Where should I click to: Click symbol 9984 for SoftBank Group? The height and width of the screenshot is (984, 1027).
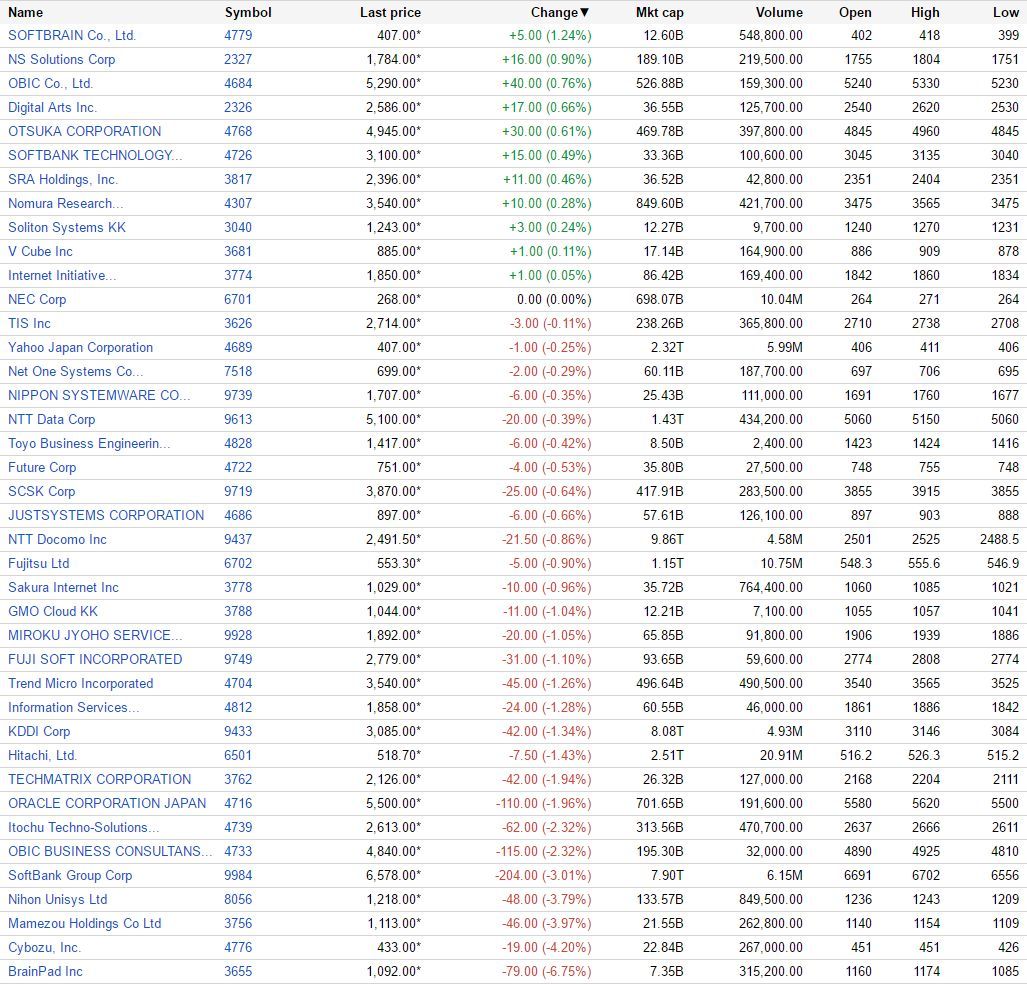click(238, 876)
